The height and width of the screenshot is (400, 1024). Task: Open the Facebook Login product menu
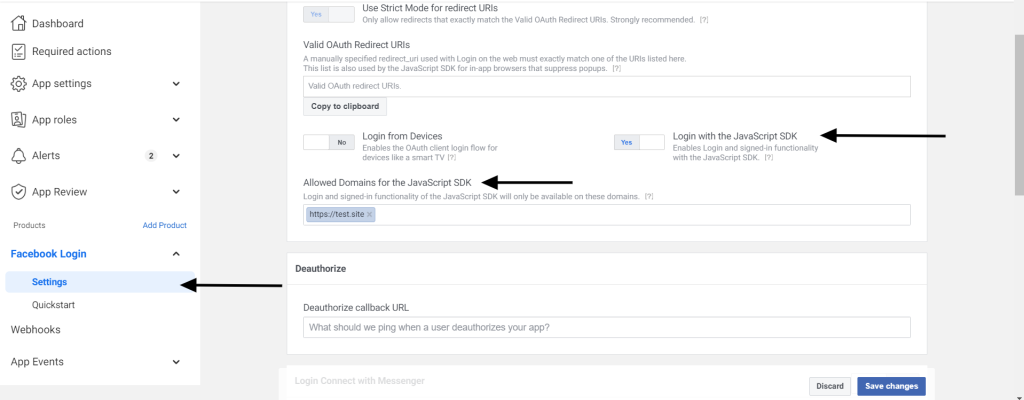coord(48,254)
